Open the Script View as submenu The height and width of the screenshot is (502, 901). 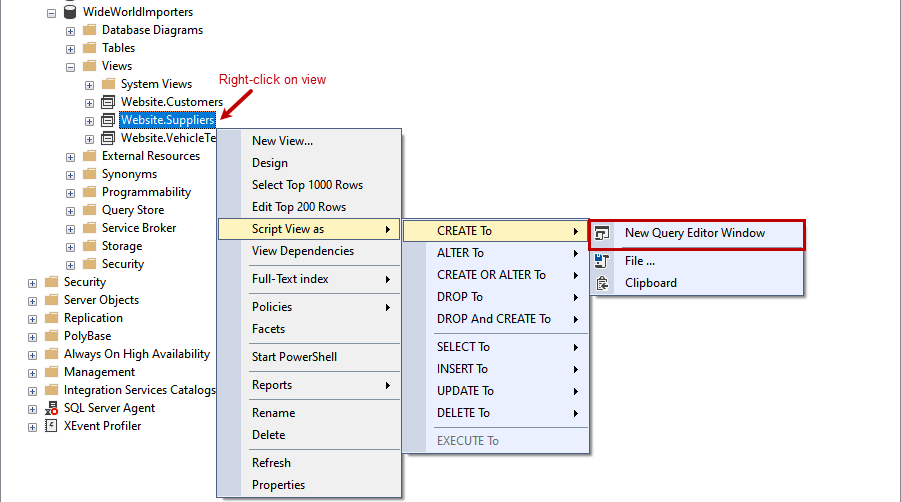point(309,229)
